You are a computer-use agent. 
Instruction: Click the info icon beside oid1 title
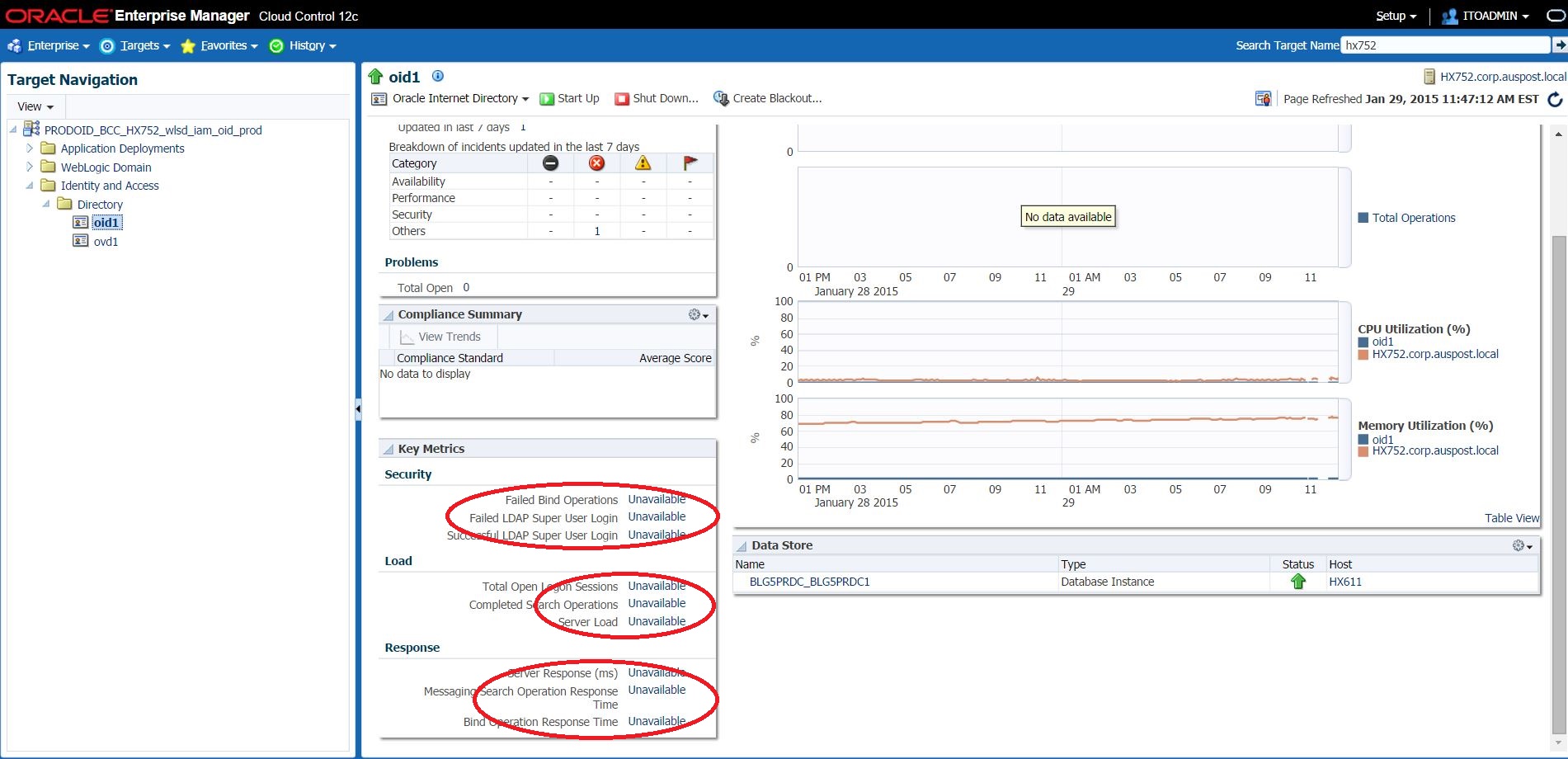(438, 76)
